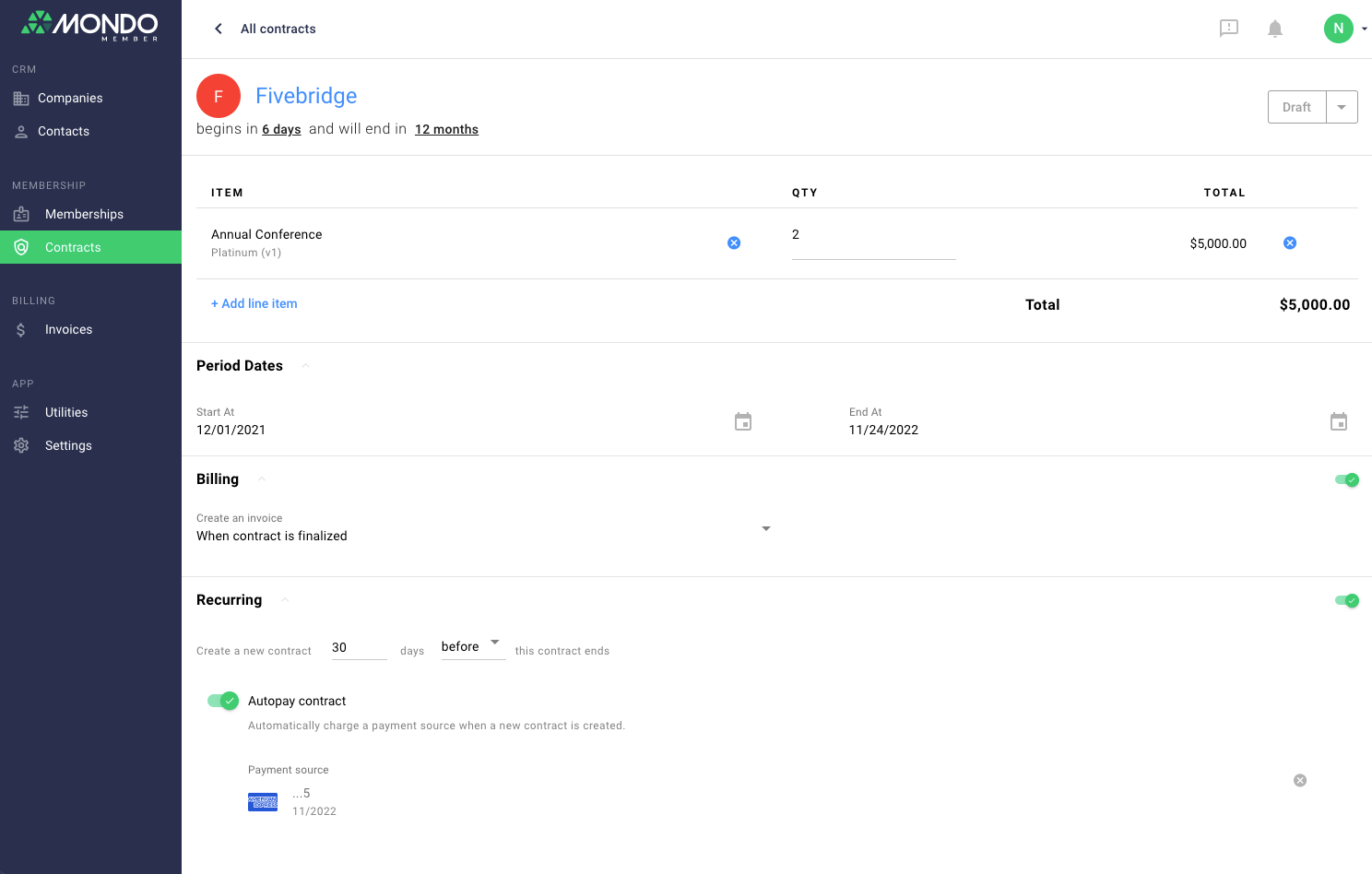Open the feedback message icon
This screenshot has height=874, width=1372.
point(1228,29)
